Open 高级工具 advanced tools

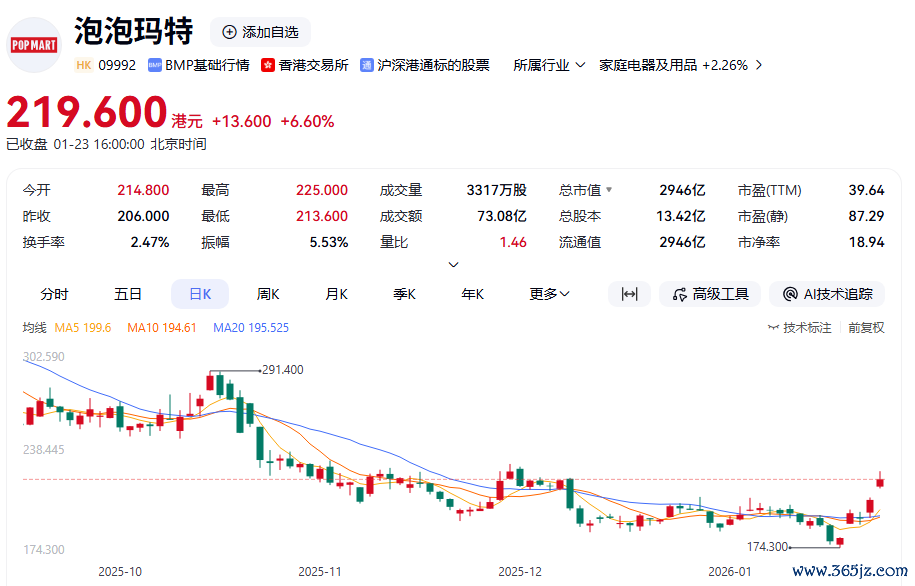[710, 294]
